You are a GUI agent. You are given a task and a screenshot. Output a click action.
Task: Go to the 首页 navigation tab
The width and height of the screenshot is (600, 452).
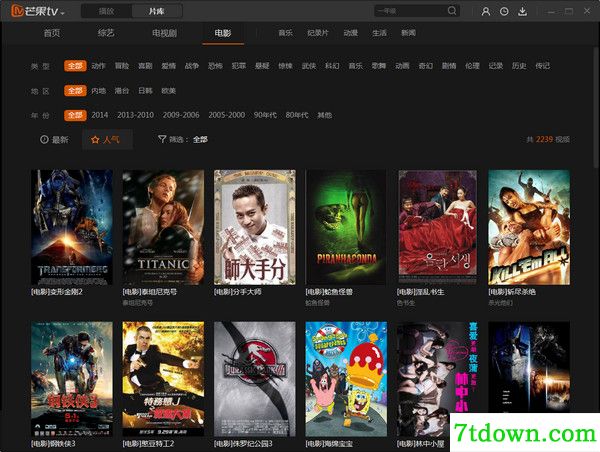pyautogui.click(x=52, y=33)
